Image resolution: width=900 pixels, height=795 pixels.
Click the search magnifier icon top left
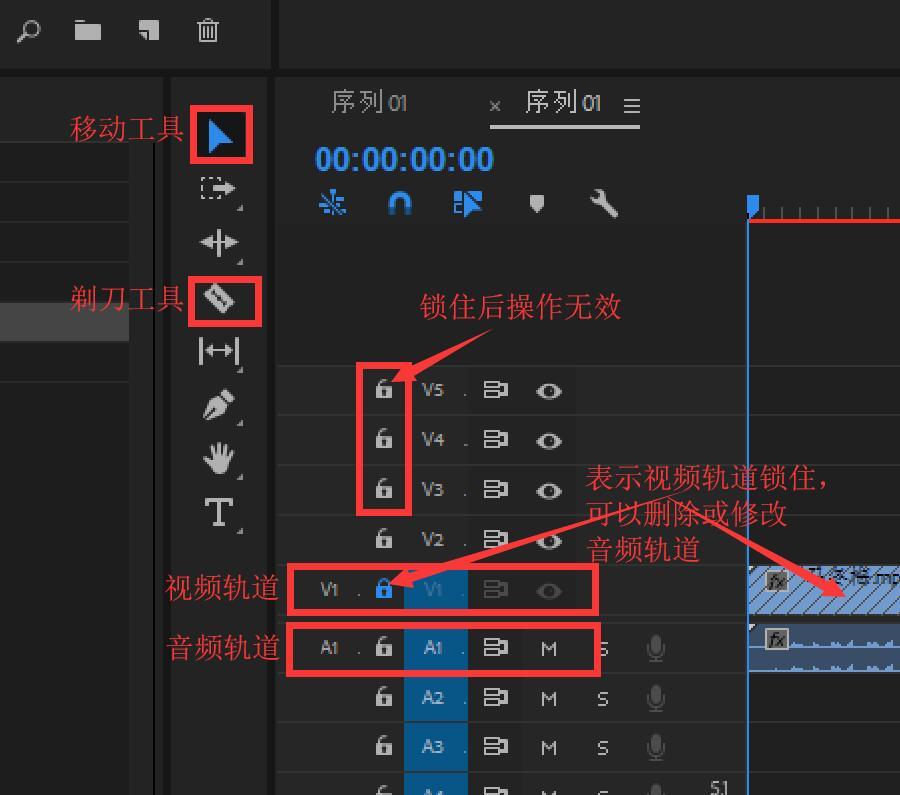pyautogui.click(x=28, y=30)
